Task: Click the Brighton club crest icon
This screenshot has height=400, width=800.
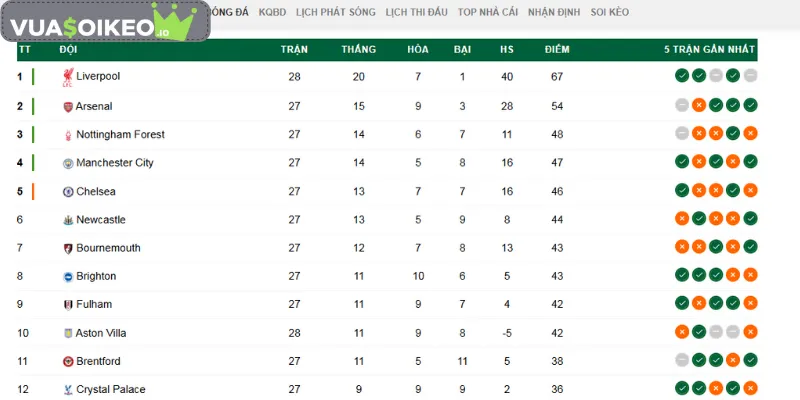Action: 68,276
